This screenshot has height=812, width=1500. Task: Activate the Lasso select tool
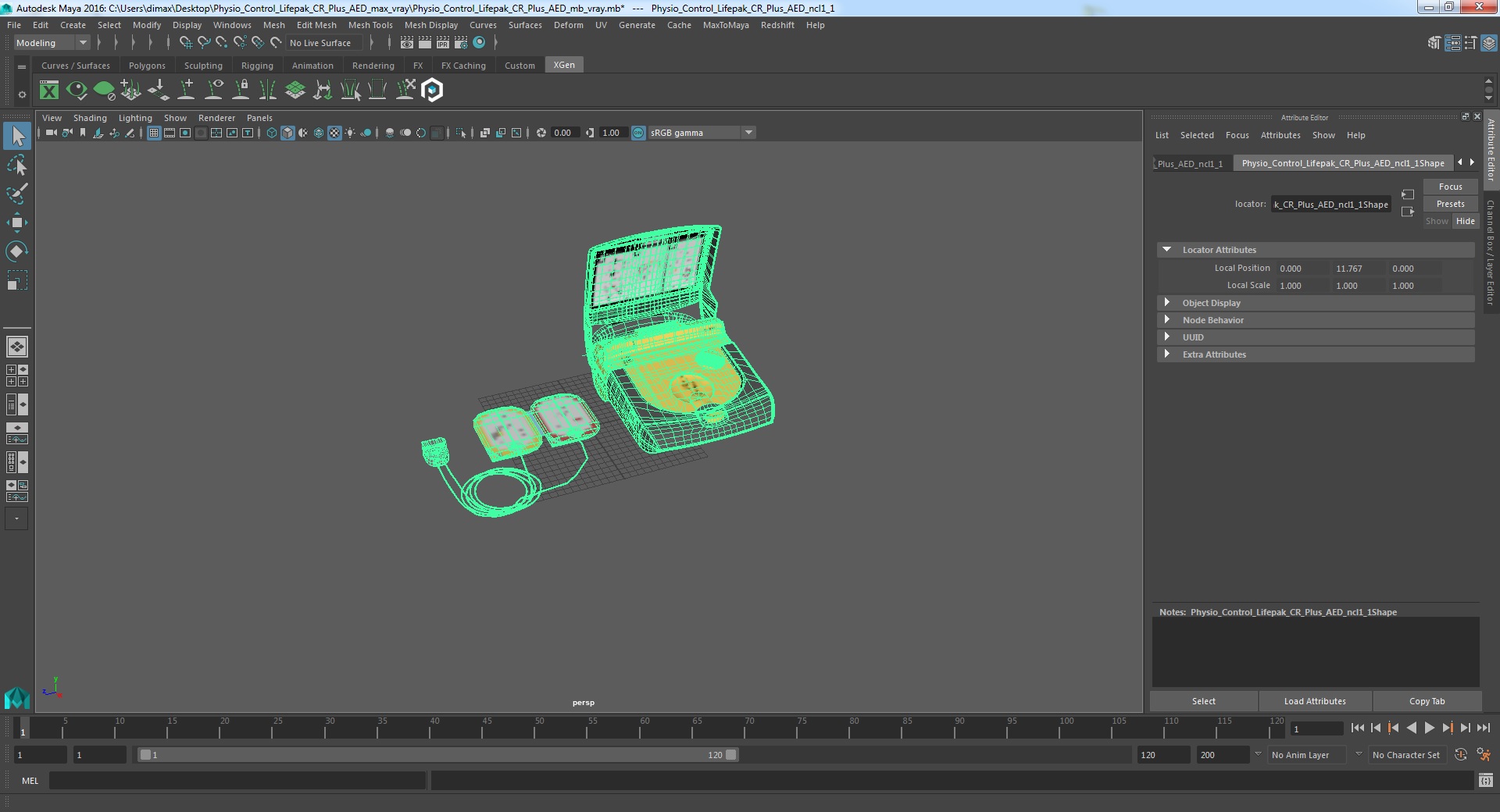pyautogui.click(x=17, y=165)
